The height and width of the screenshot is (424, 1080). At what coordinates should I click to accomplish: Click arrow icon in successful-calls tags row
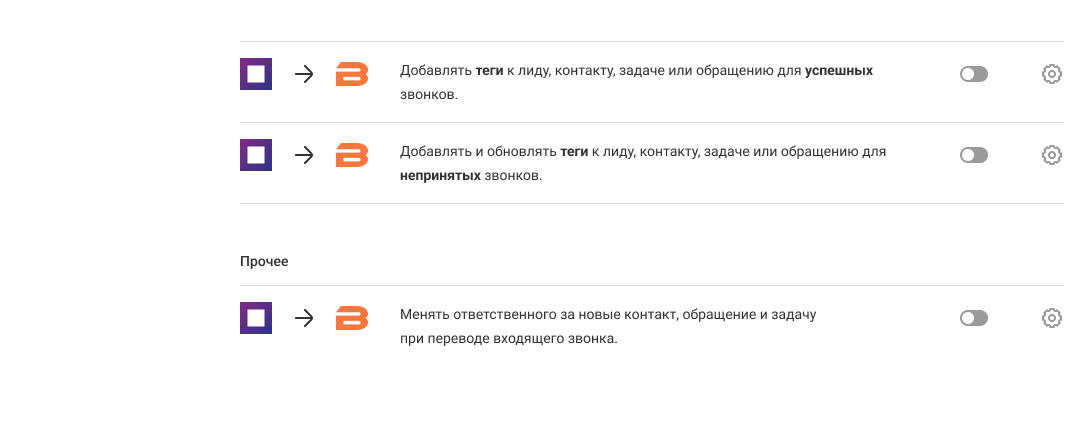(304, 74)
